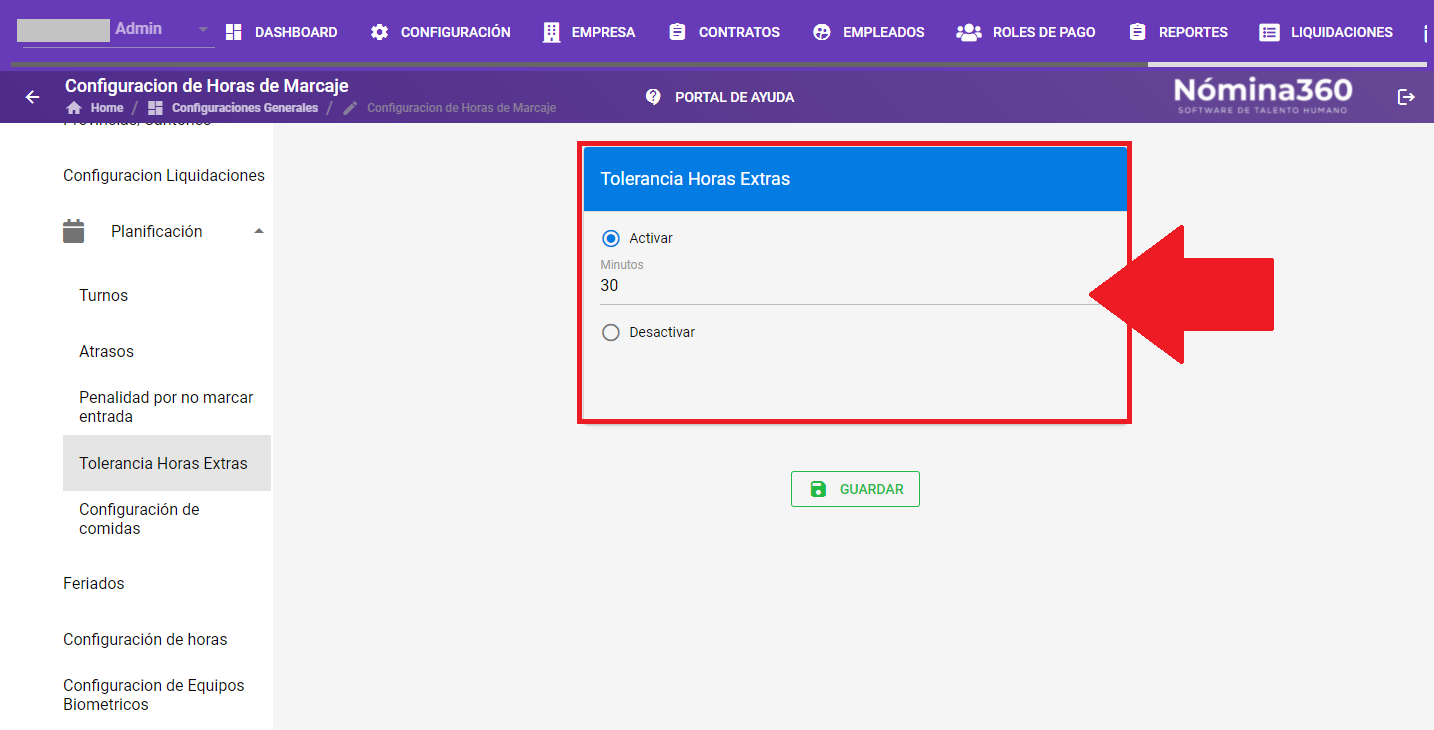Click the Roles de Pago people icon
This screenshot has width=1434, height=730.
coord(968,32)
